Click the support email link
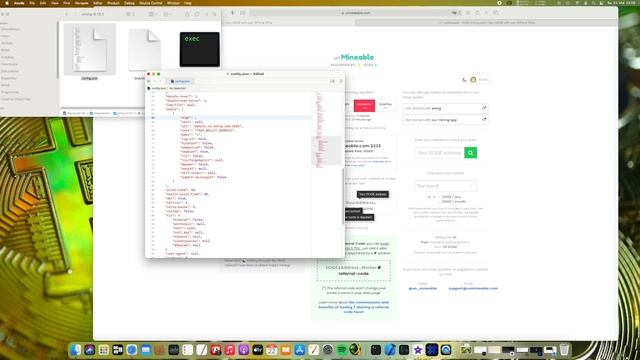Viewport: 640px width, 360px height. 473,288
